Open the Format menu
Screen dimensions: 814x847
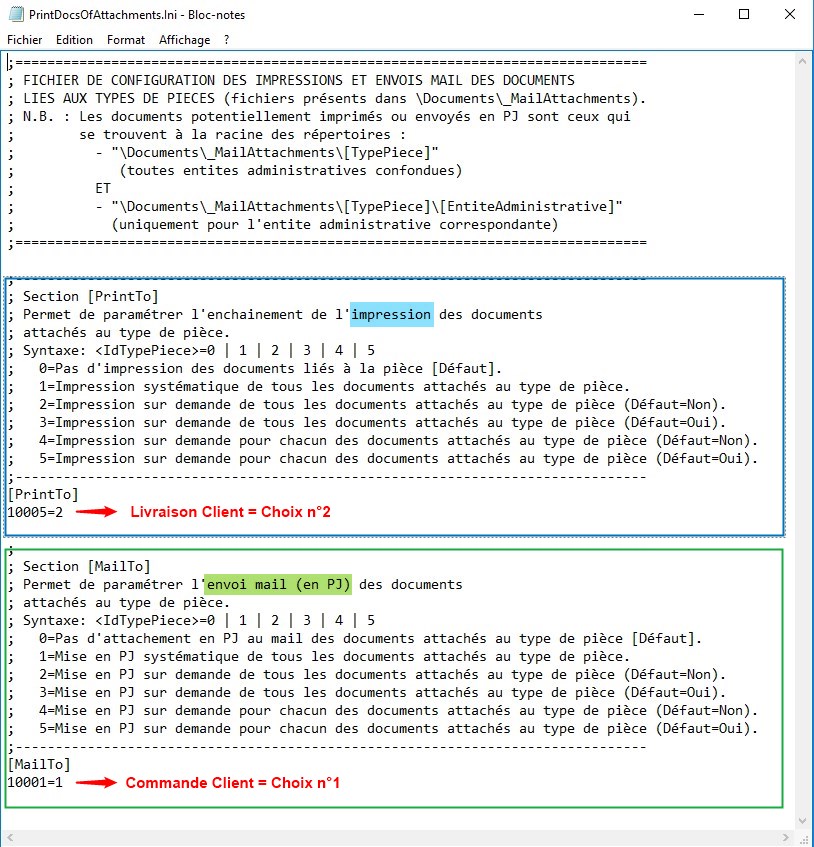pos(126,40)
